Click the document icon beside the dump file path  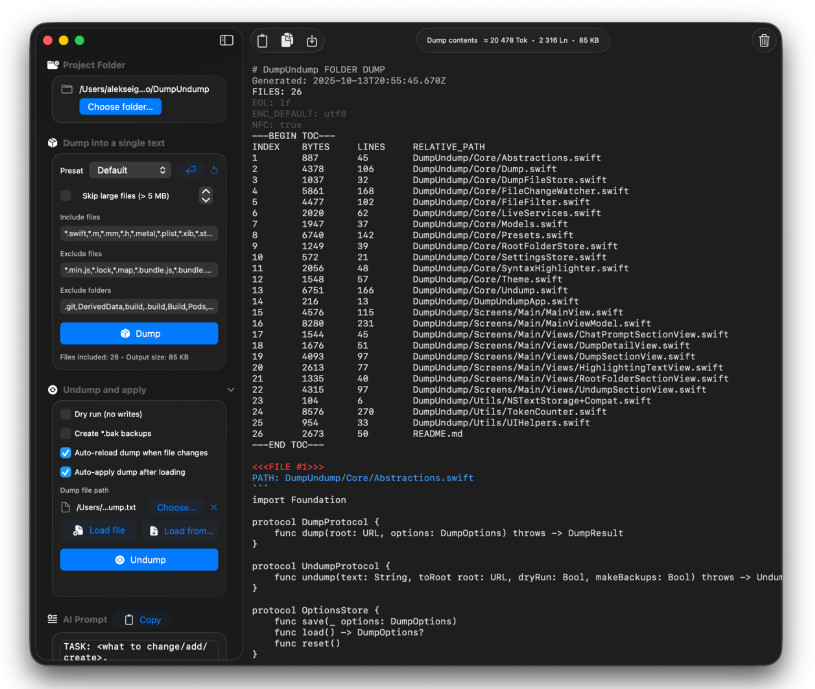tap(65, 507)
